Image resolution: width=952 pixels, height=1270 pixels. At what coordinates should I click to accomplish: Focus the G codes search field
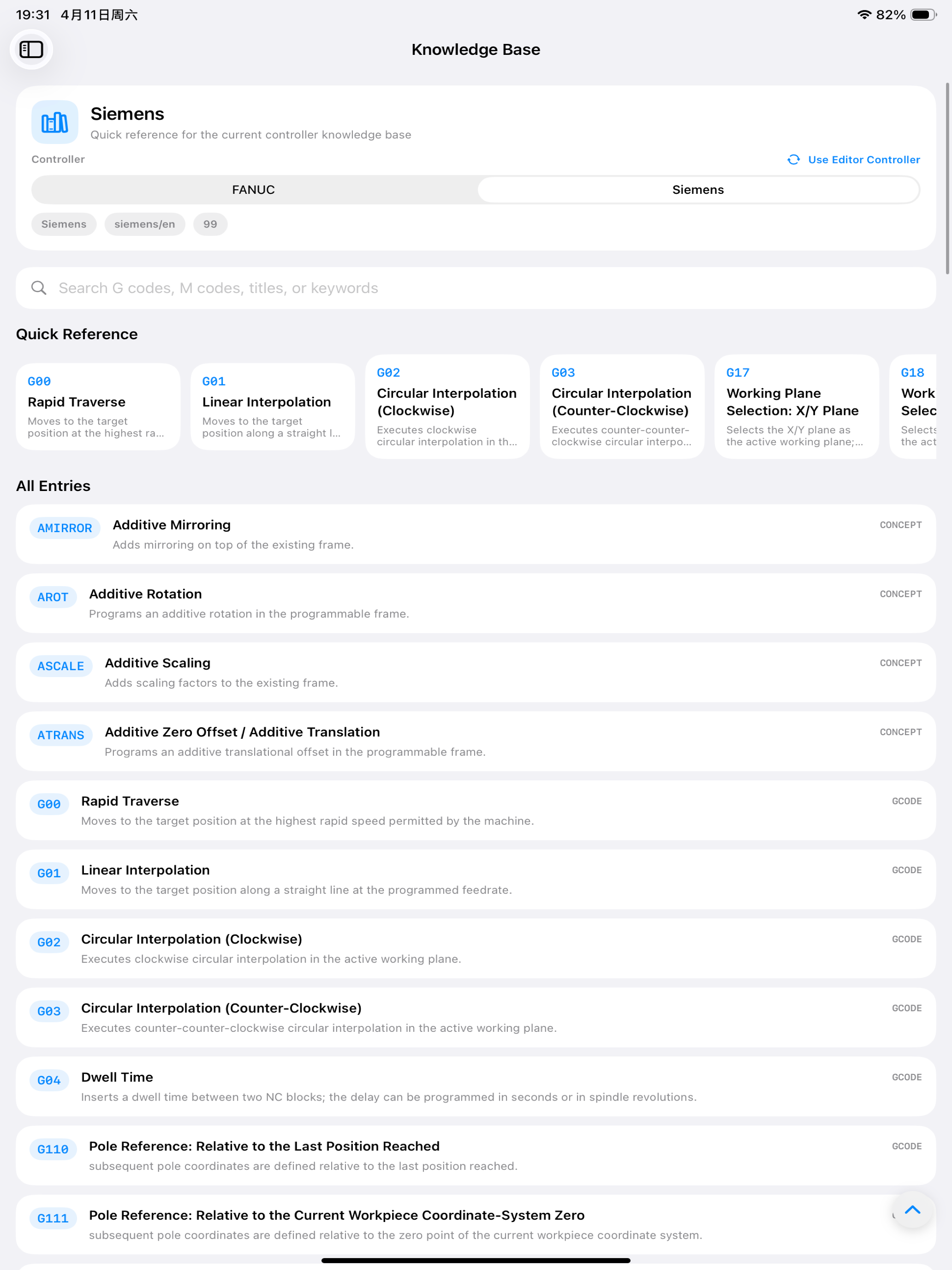(476, 288)
